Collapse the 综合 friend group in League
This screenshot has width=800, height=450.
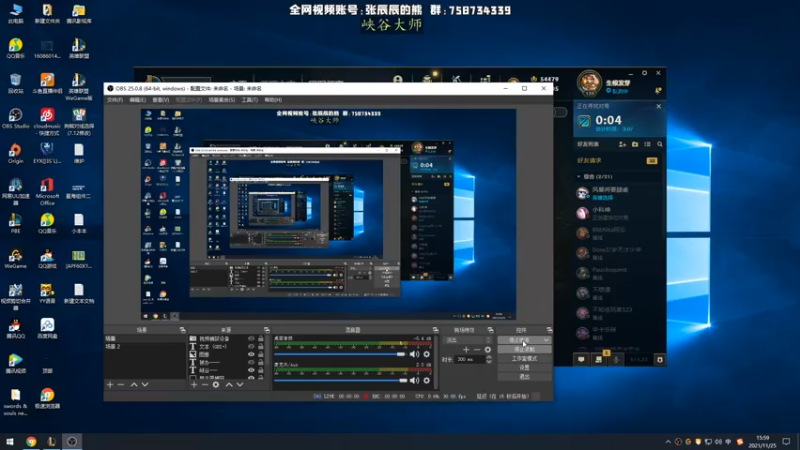(579, 177)
